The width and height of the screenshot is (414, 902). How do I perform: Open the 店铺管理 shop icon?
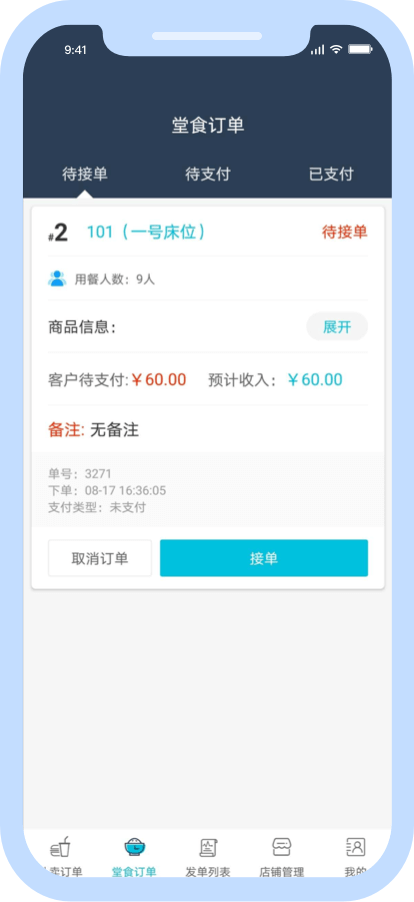[x=282, y=847]
